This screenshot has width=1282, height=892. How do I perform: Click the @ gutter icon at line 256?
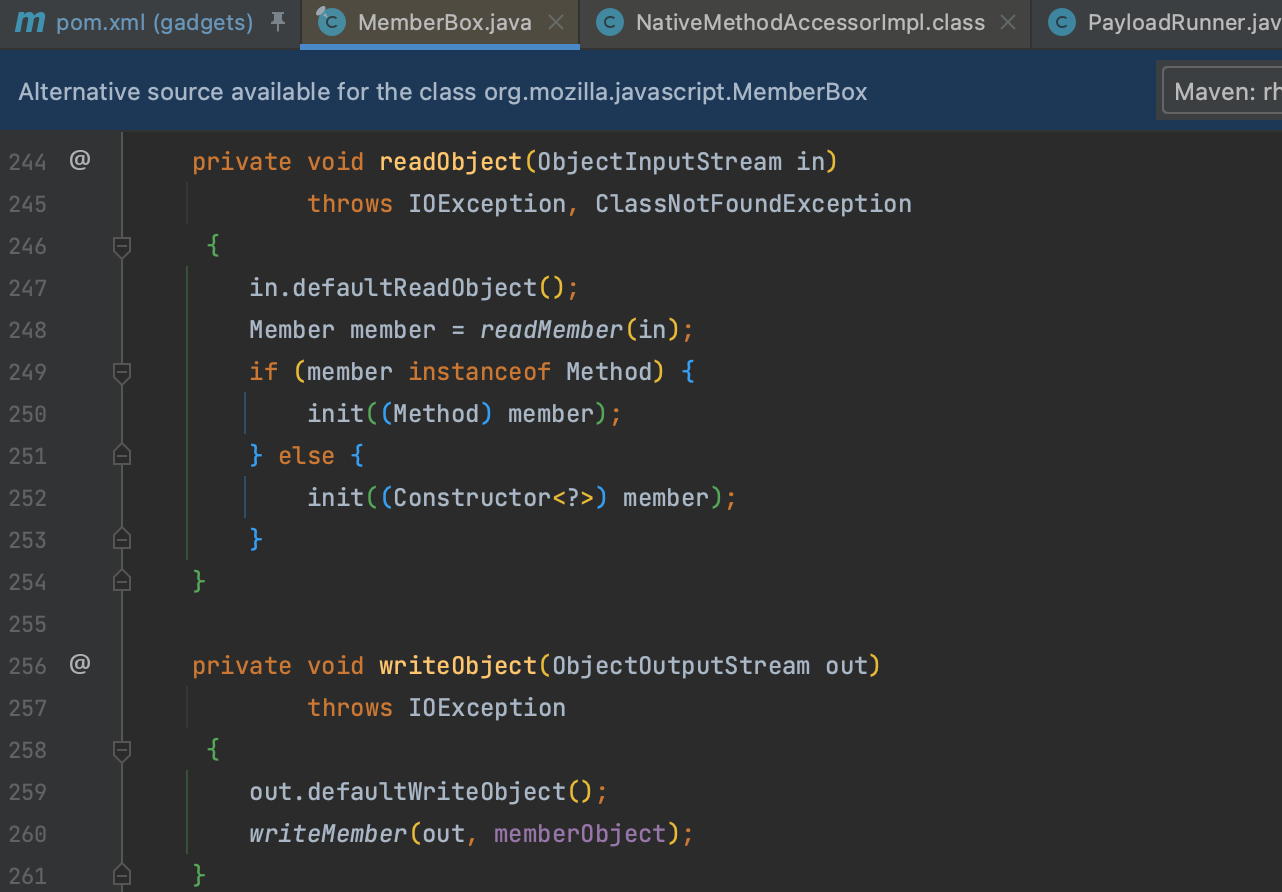[80, 663]
